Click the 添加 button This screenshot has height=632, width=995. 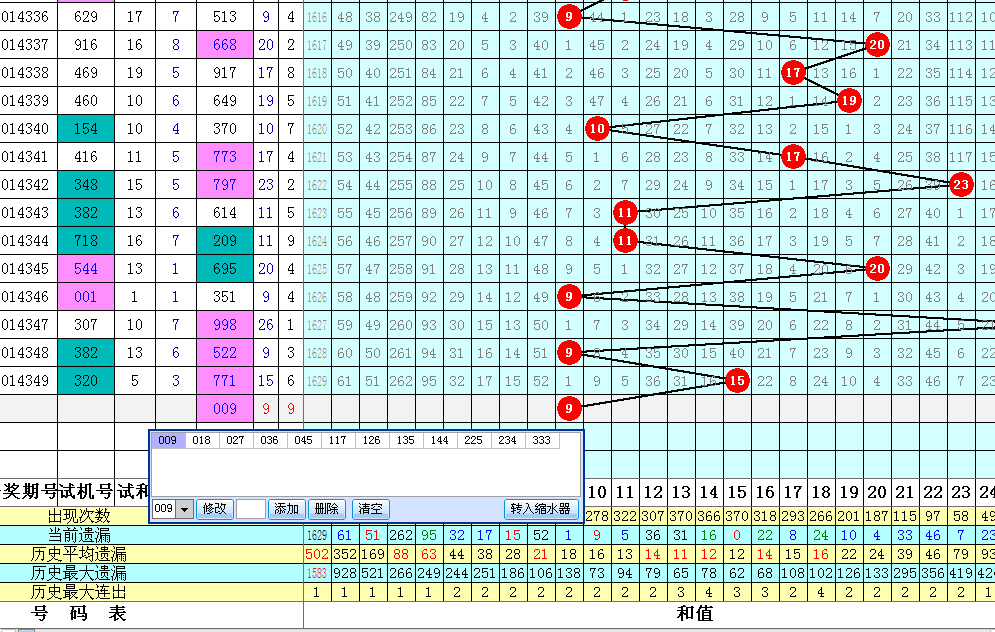pos(286,509)
